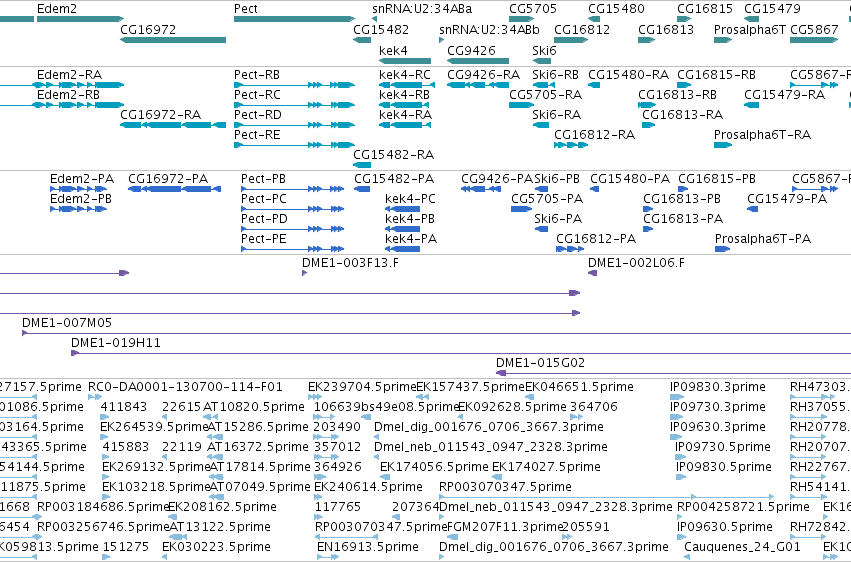Click protein Prosalpha6T-PA
Image resolution: width=851 pixels, height=562 pixels.
pos(722,249)
